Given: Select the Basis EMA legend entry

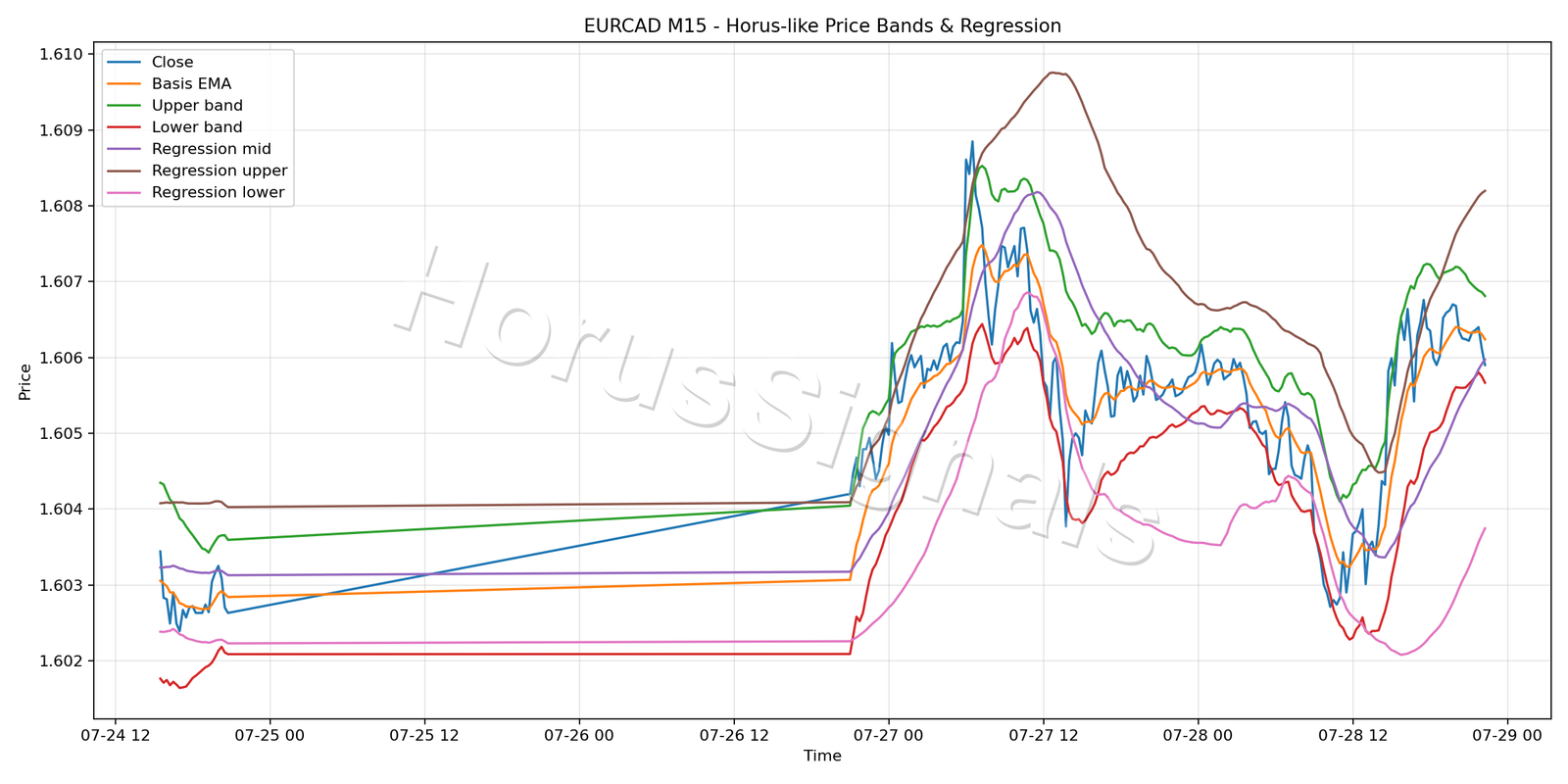Looking at the screenshot, I should pyautogui.click(x=191, y=84).
